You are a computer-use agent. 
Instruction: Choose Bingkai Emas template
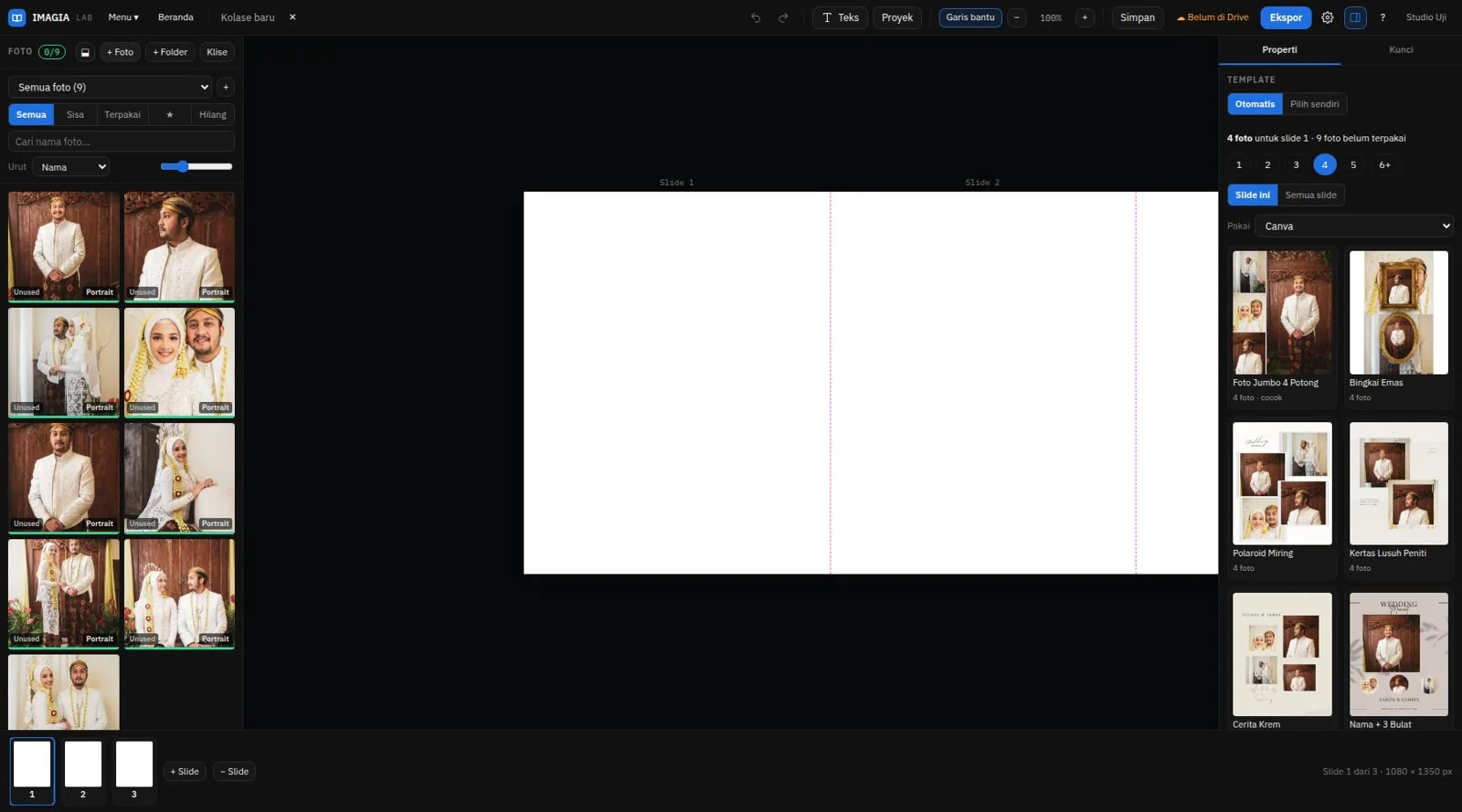(x=1399, y=327)
